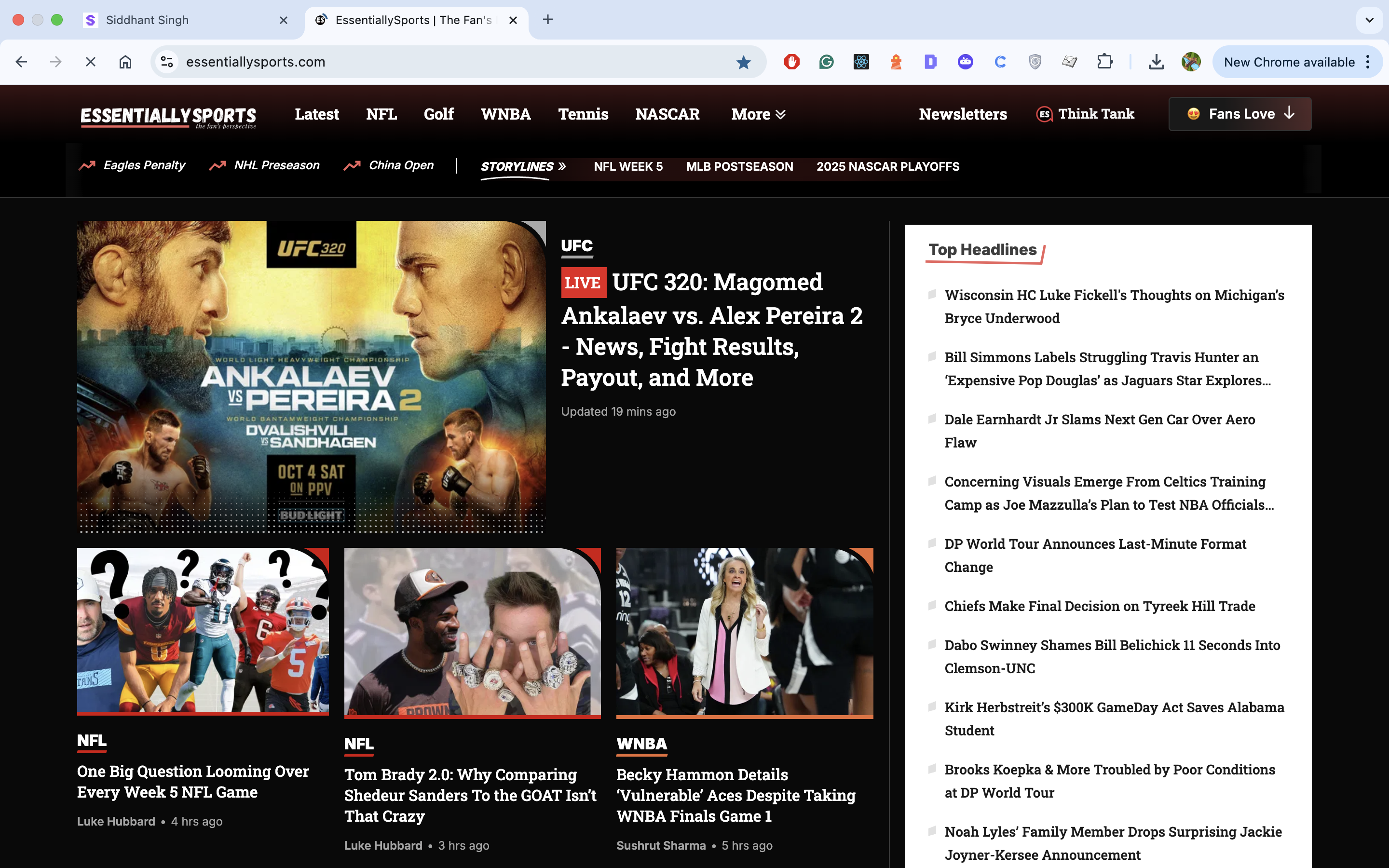This screenshot has width=1389, height=868.
Task: Click the bookmark star icon
Action: 743,62
